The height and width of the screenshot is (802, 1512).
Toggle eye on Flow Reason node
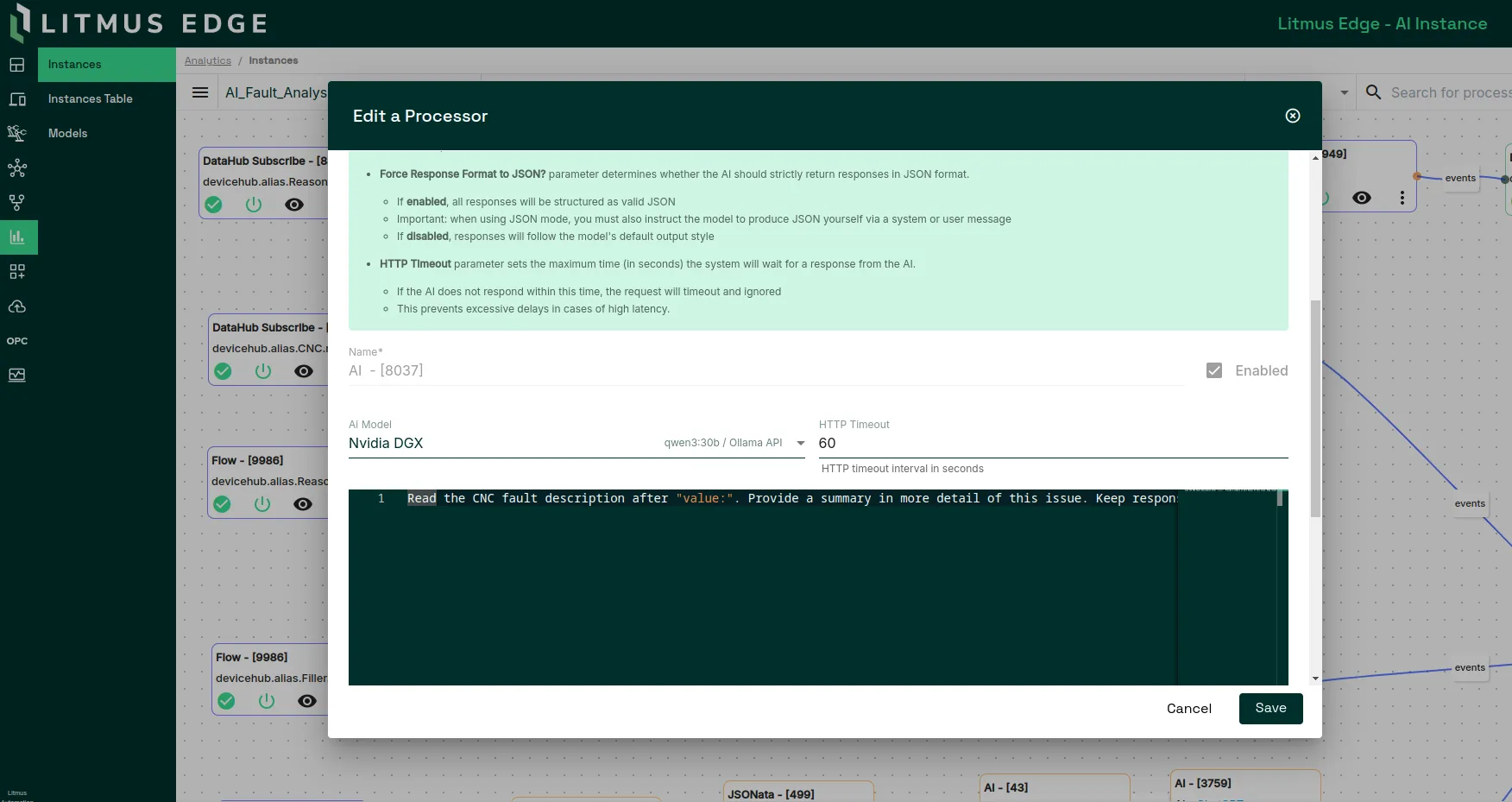pos(303,504)
